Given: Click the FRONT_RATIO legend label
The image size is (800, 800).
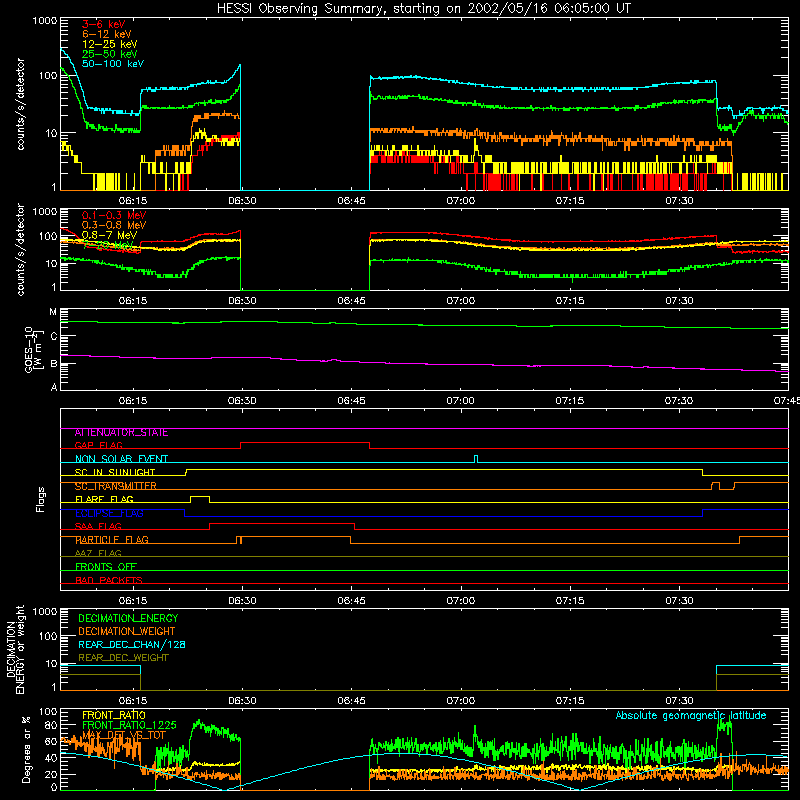Looking at the screenshot, I should pos(114,716).
